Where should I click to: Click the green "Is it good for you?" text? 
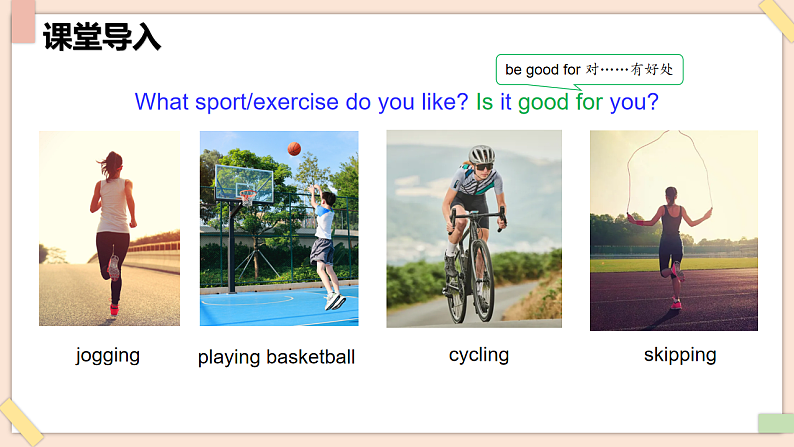click(x=567, y=102)
